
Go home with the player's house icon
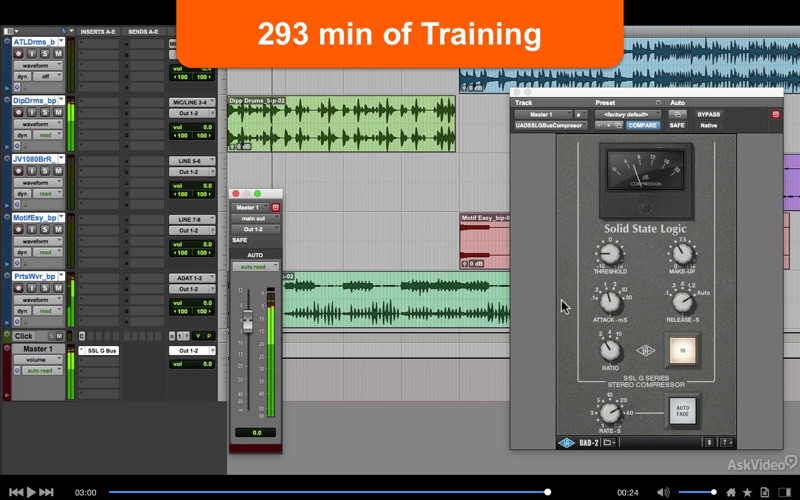pos(731,492)
